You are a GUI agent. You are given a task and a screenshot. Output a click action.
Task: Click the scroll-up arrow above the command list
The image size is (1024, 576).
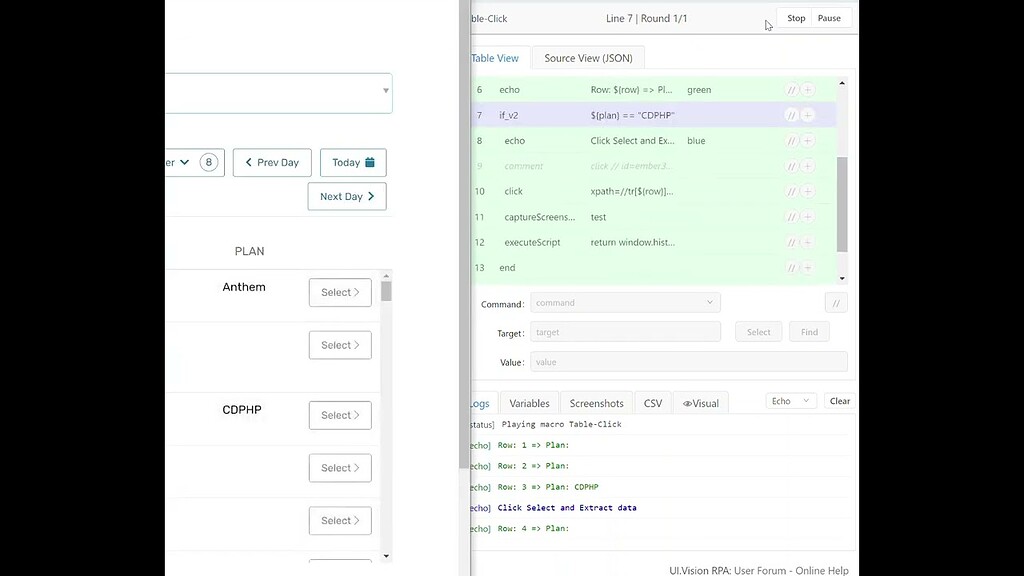click(x=841, y=83)
